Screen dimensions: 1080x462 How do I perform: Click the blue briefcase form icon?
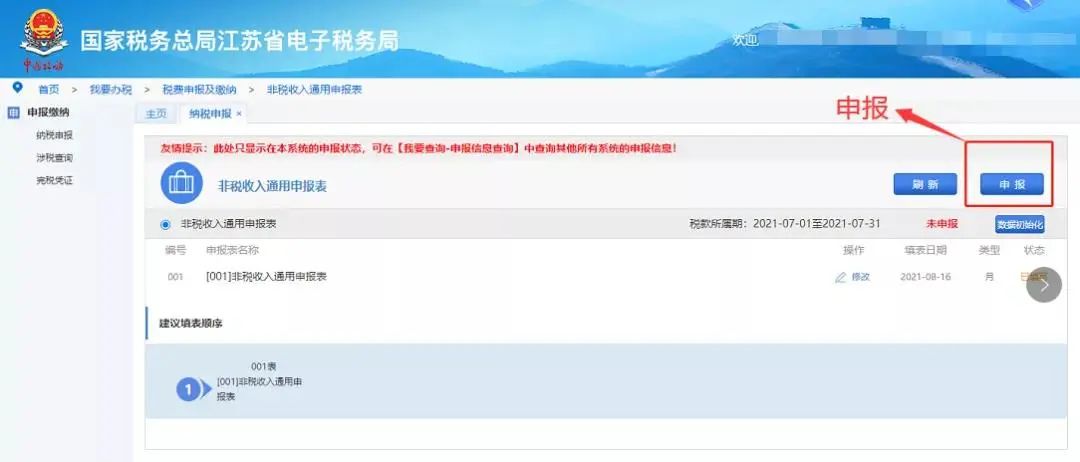pyautogui.click(x=181, y=183)
